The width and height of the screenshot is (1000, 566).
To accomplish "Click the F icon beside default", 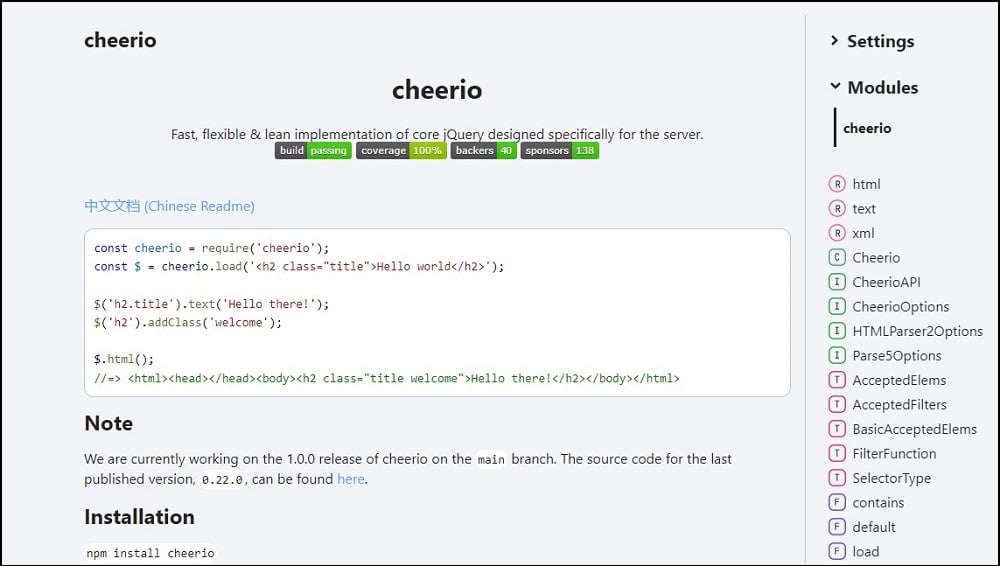I will pos(836,527).
